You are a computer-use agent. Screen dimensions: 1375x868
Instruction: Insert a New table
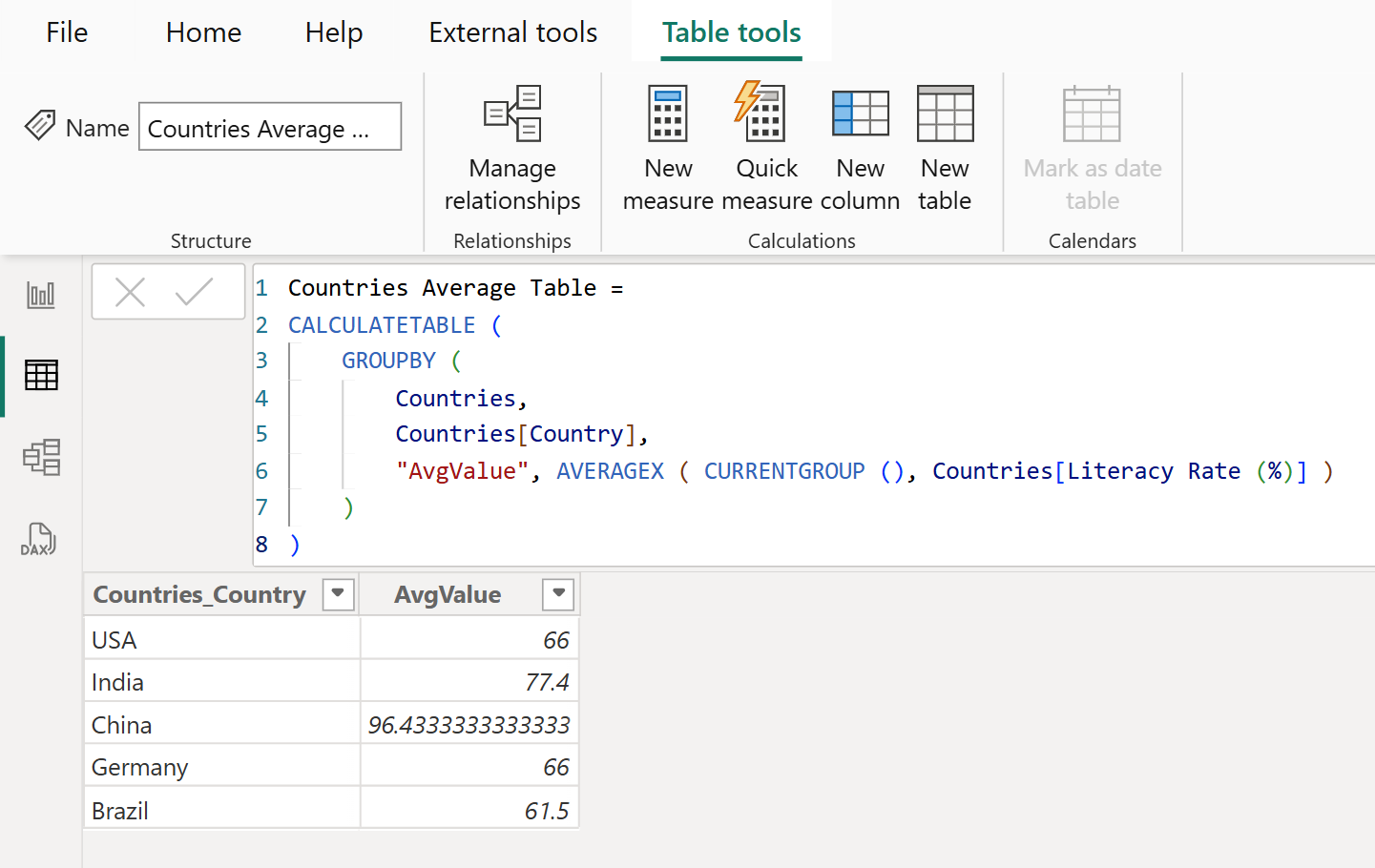[x=944, y=148]
